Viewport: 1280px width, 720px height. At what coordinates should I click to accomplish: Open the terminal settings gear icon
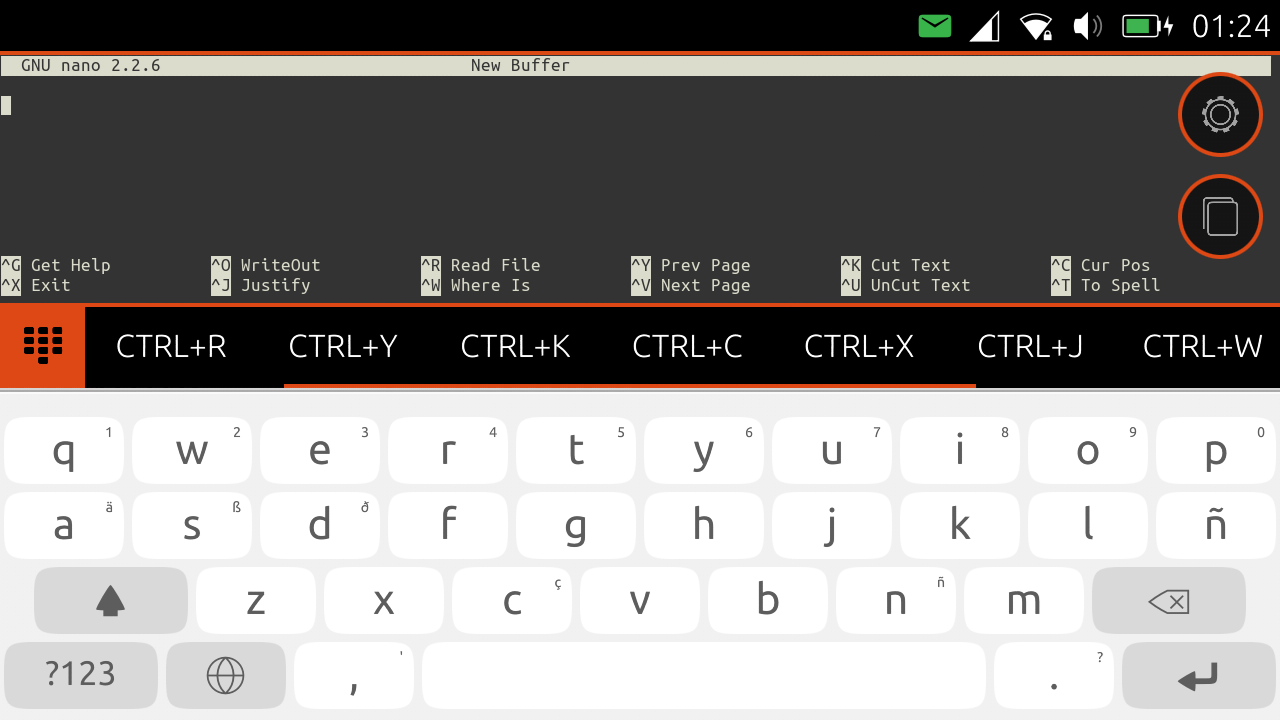coord(1220,114)
